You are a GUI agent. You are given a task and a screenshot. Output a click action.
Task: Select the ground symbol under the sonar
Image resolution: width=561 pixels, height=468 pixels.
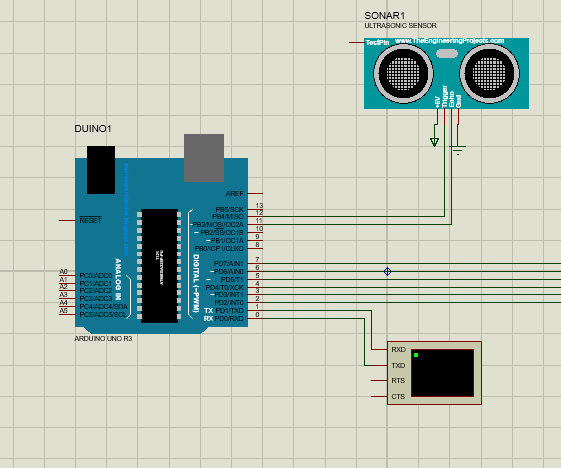(x=458, y=150)
